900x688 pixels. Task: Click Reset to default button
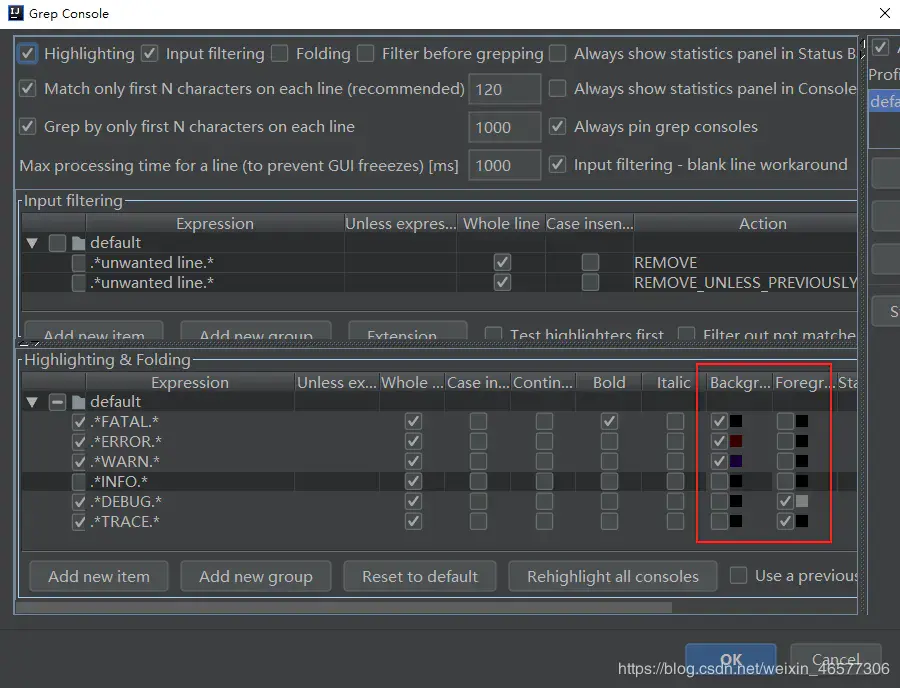coord(420,576)
